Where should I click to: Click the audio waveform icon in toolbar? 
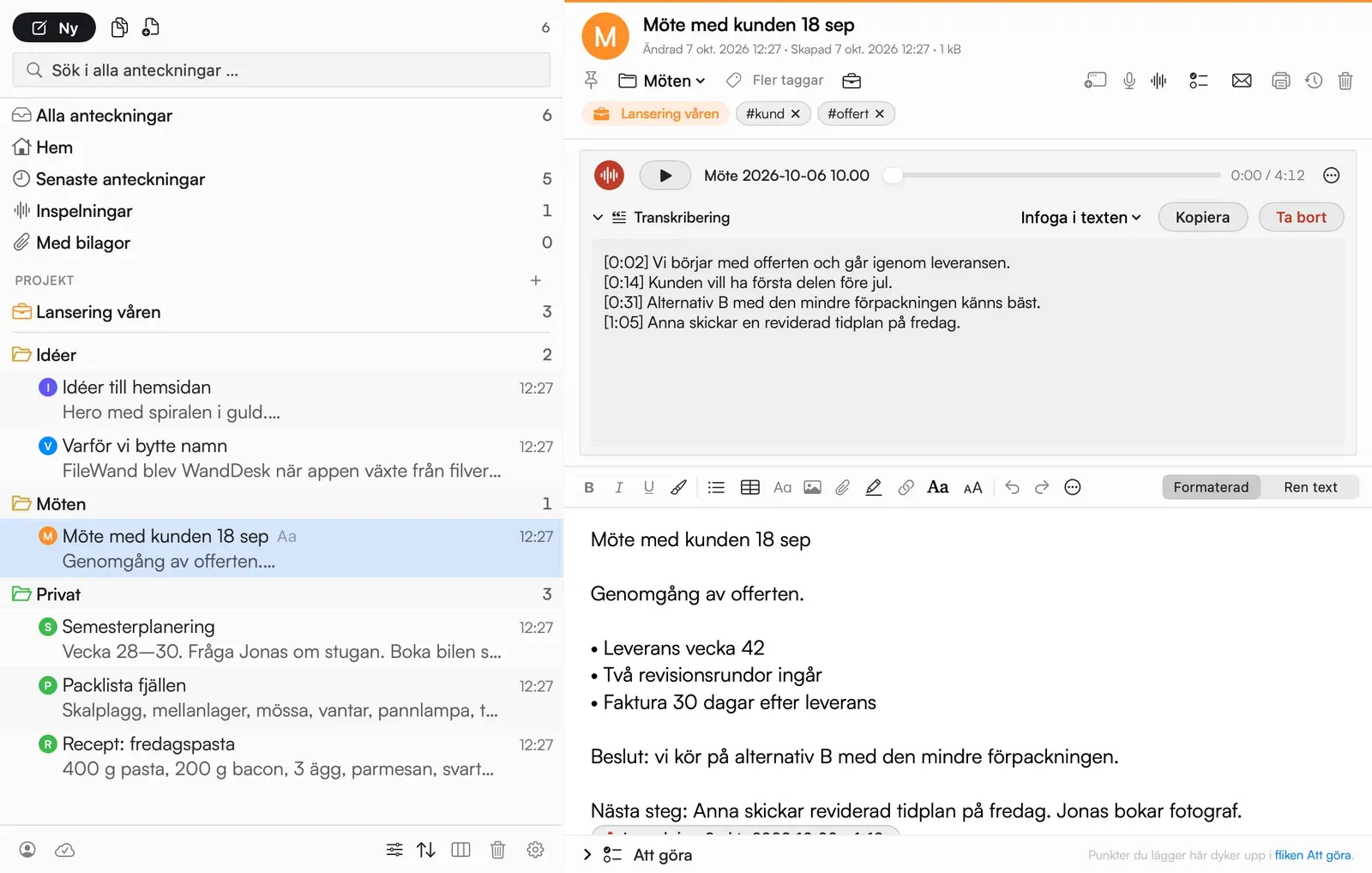pos(1158,81)
